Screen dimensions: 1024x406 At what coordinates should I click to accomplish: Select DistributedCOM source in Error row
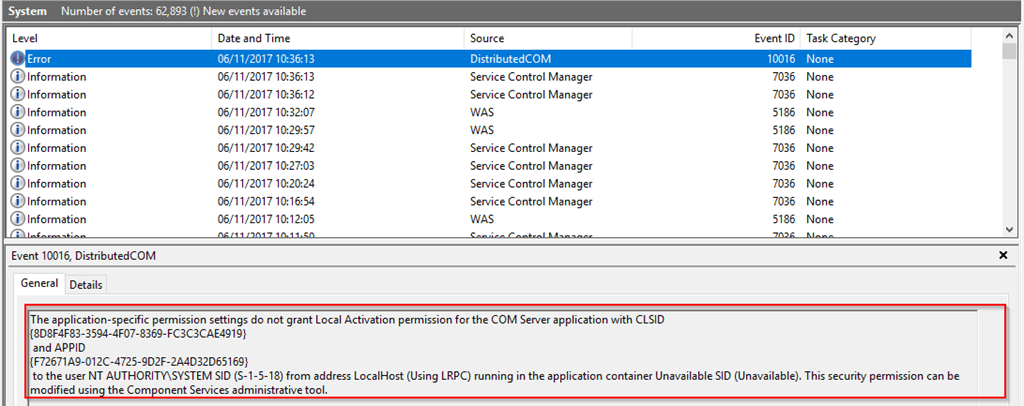[x=511, y=59]
